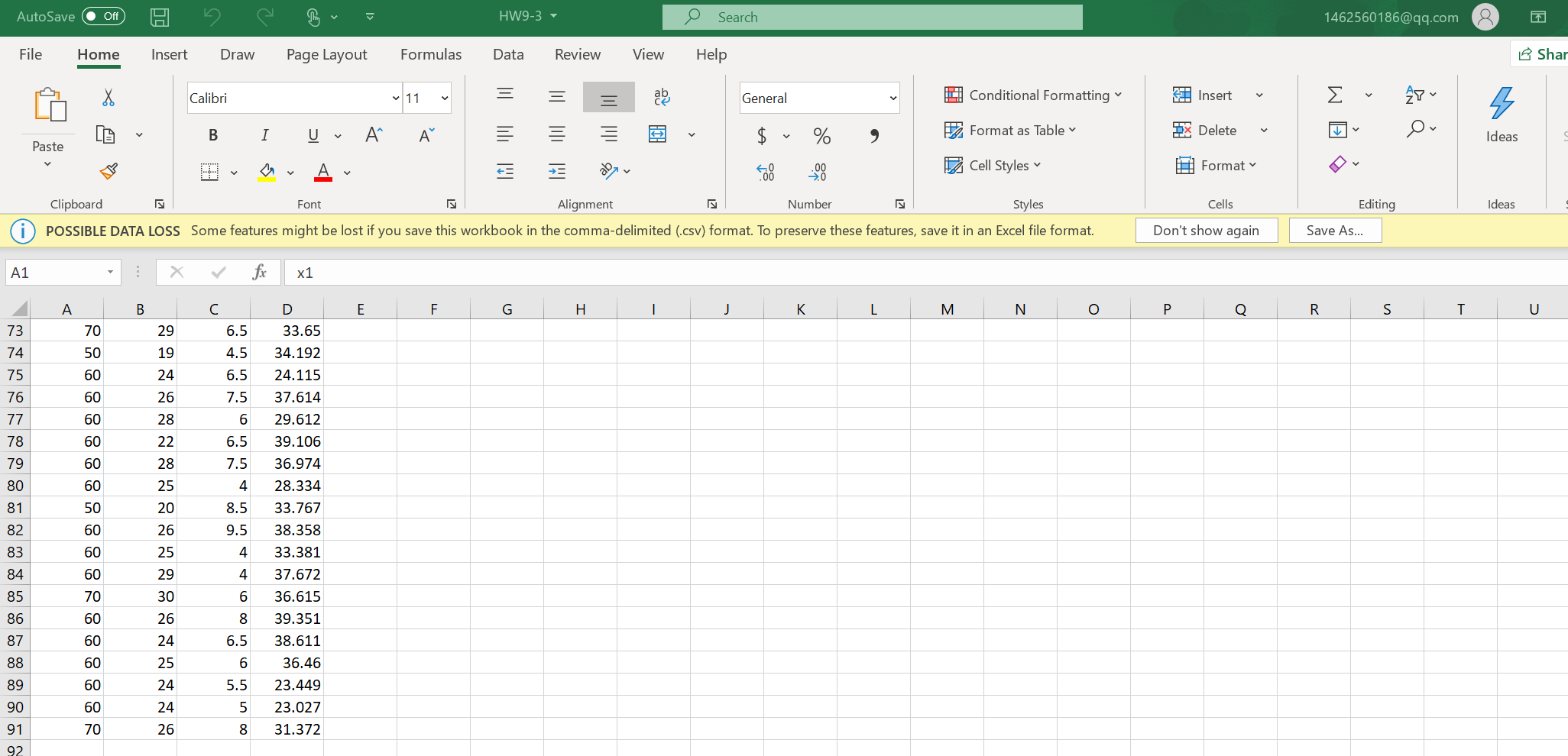The height and width of the screenshot is (756, 1568).
Task: Increase decimal places for selection
Action: point(766,173)
